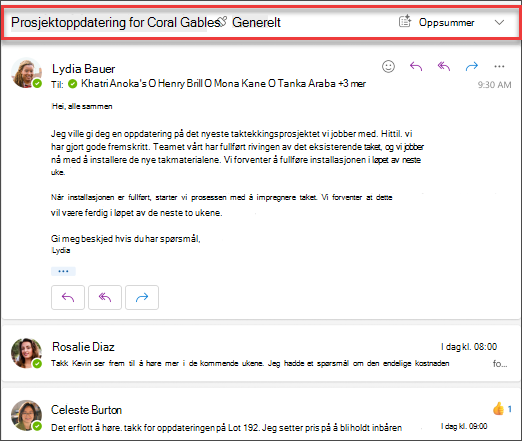Expand the Oppsummer dropdown chevron
Image resolution: width=522 pixels, height=441 pixels.
point(499,22)
